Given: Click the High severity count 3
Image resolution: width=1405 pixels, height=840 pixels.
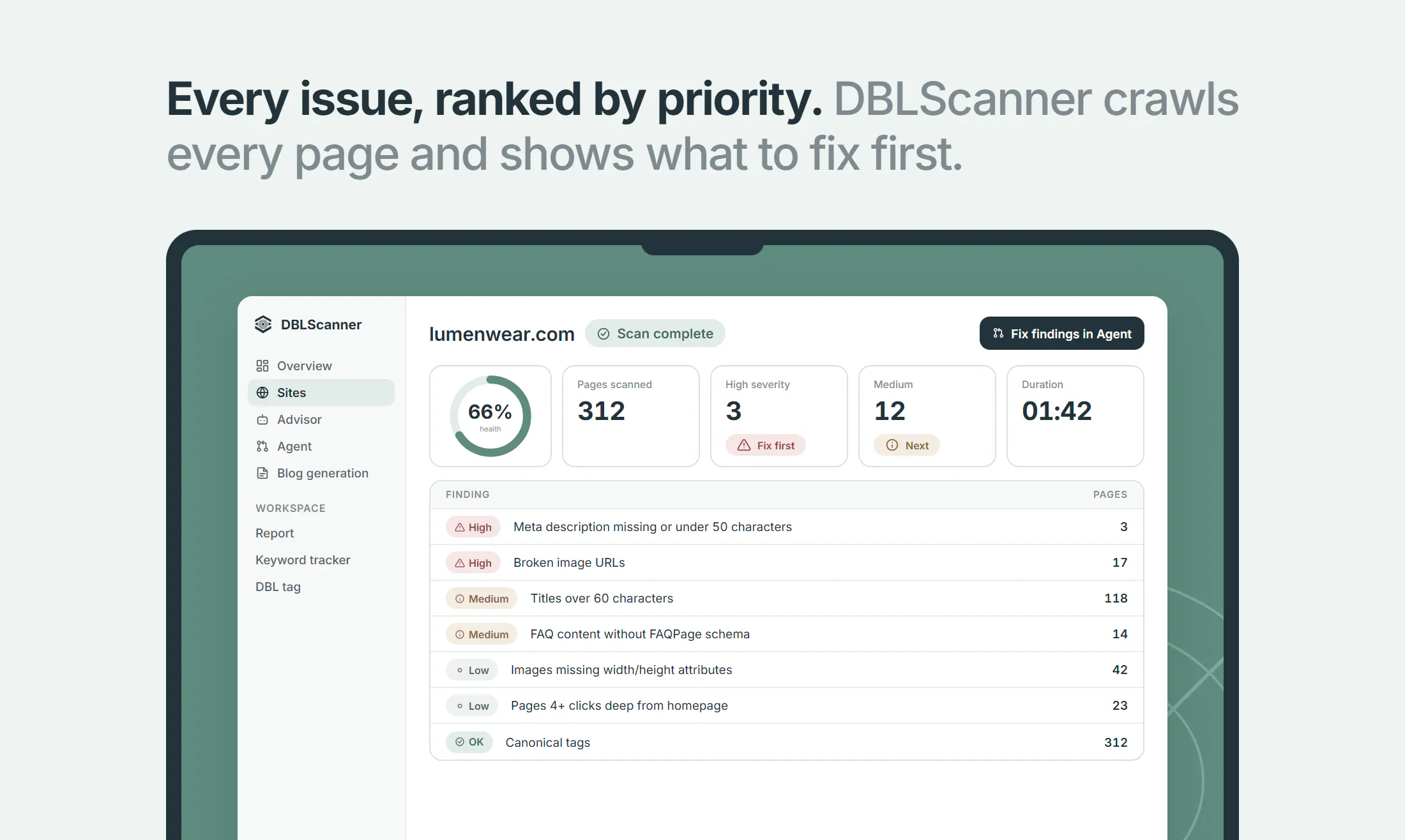Looking at the screenshot, I should (734, 410).
